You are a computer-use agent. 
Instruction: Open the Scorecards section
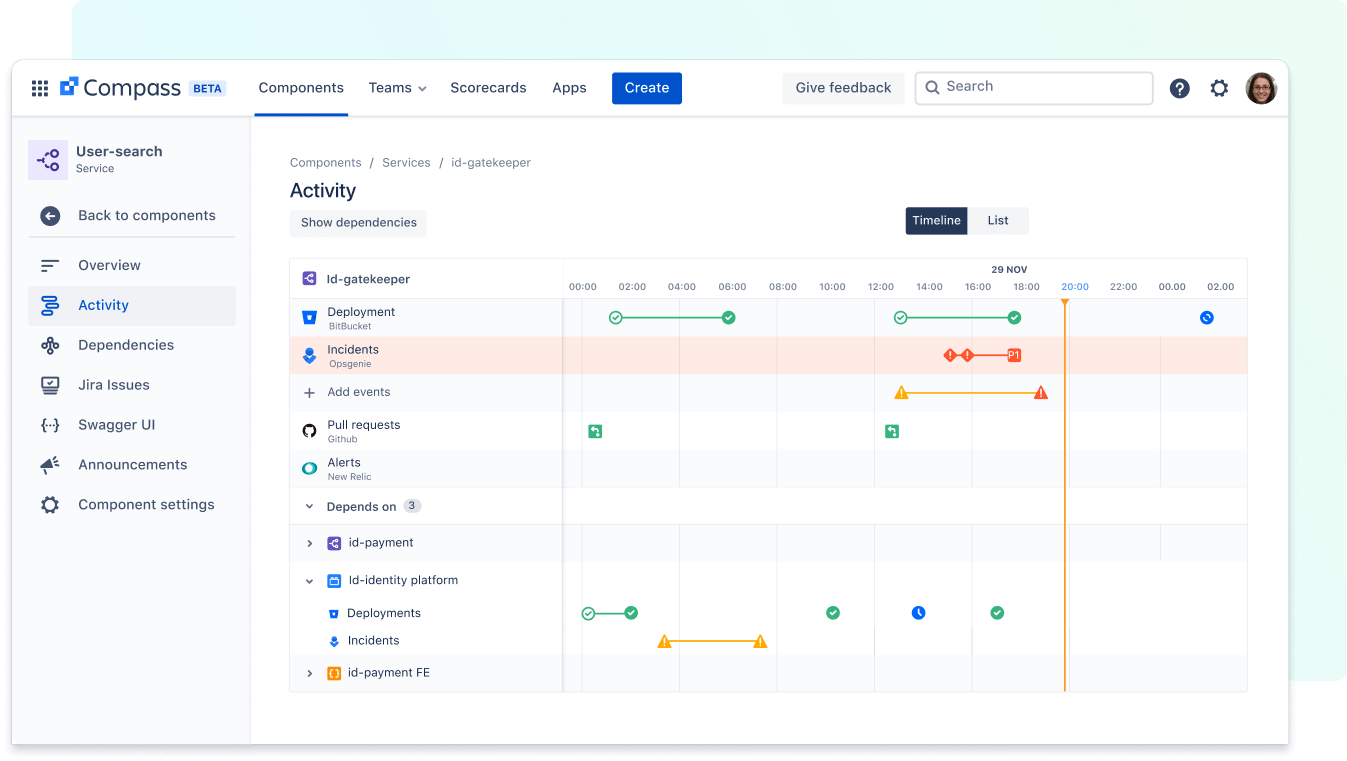(x=488, y=88)
